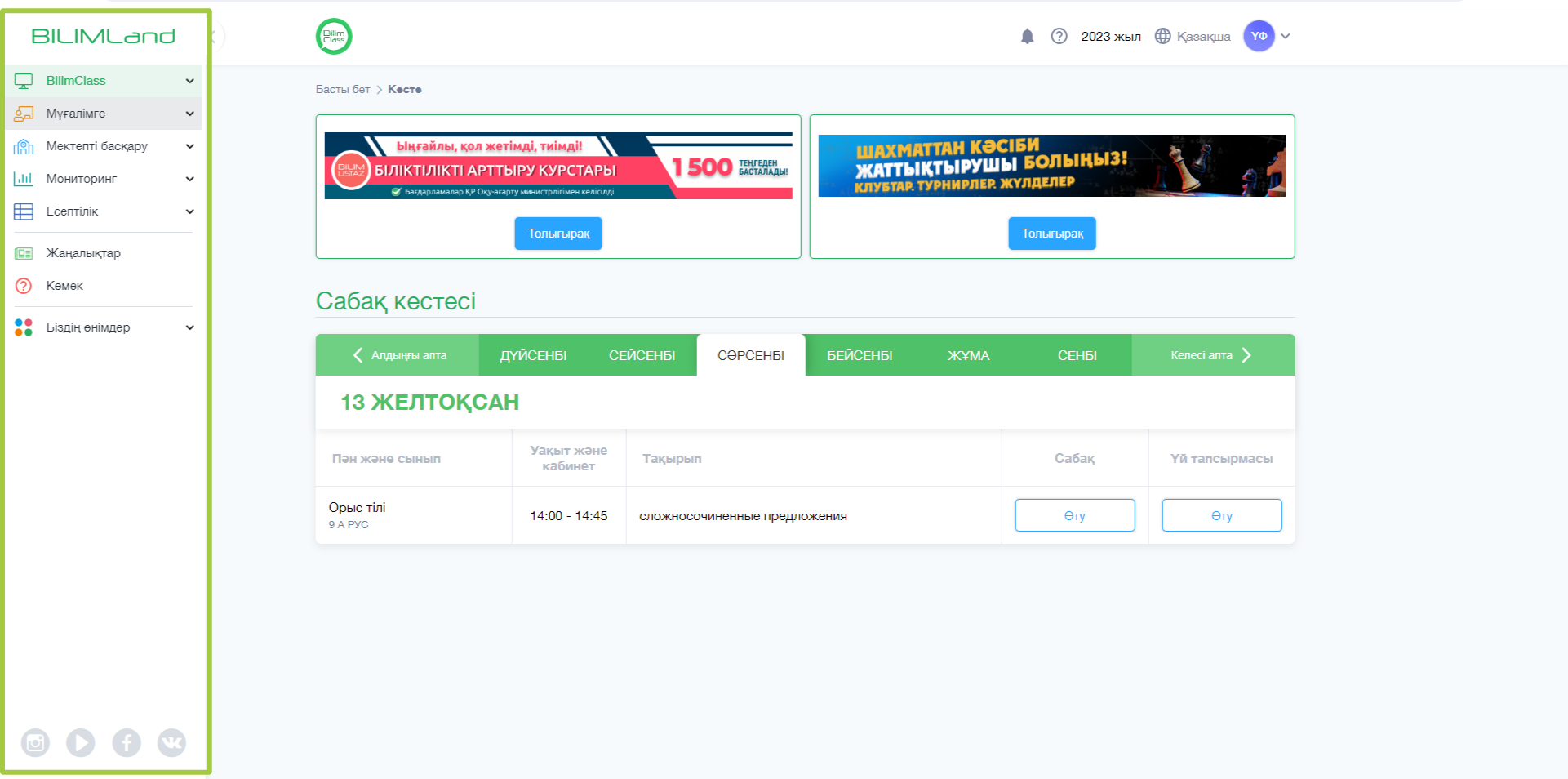Open header help question icon
The image size is (1568, 779).
(x=1059, y=36)
